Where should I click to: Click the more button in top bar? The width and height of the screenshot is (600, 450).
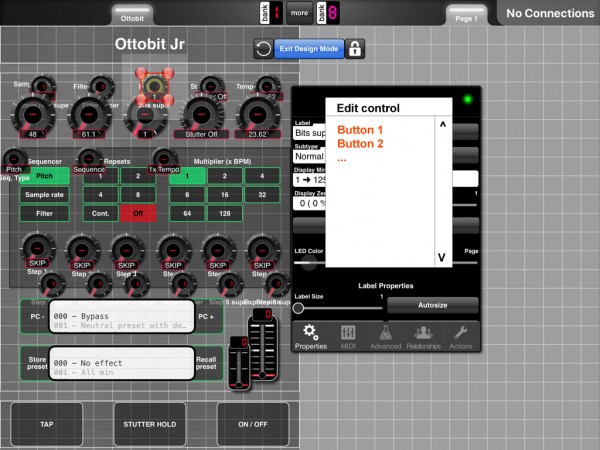299,13
